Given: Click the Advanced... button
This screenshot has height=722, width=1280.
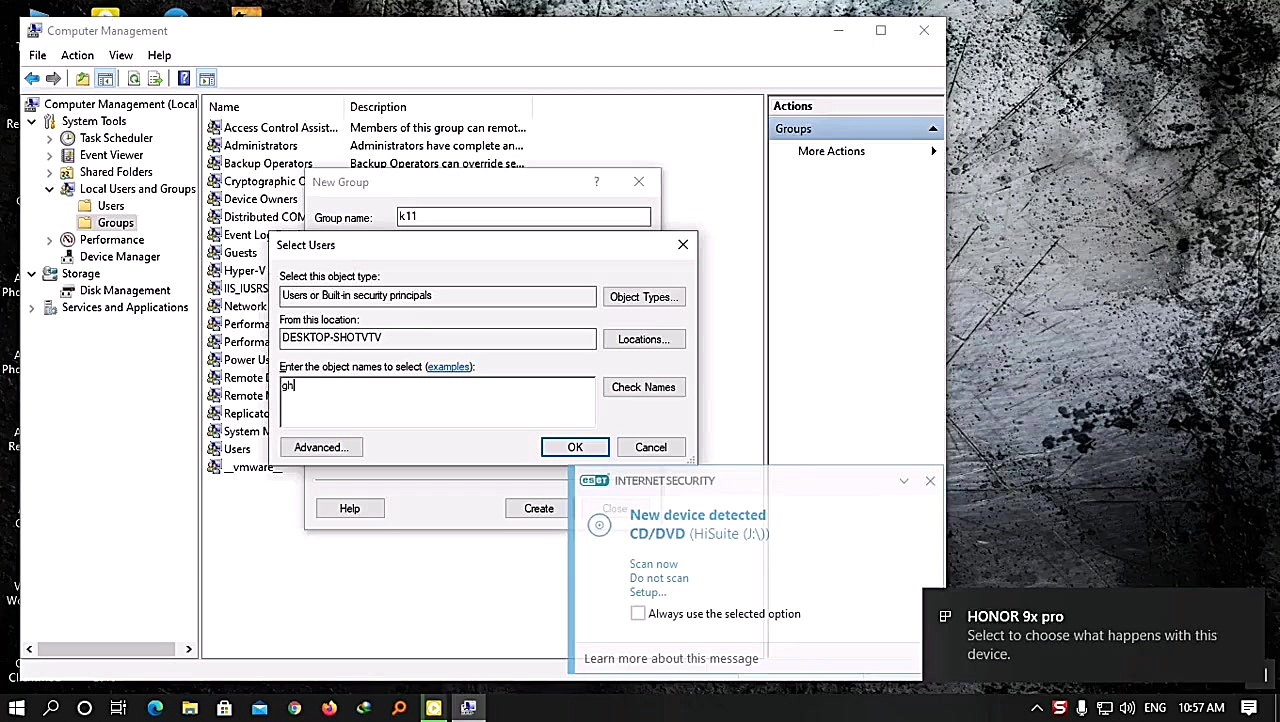Looking at the screenshot, I should (321, 447).
